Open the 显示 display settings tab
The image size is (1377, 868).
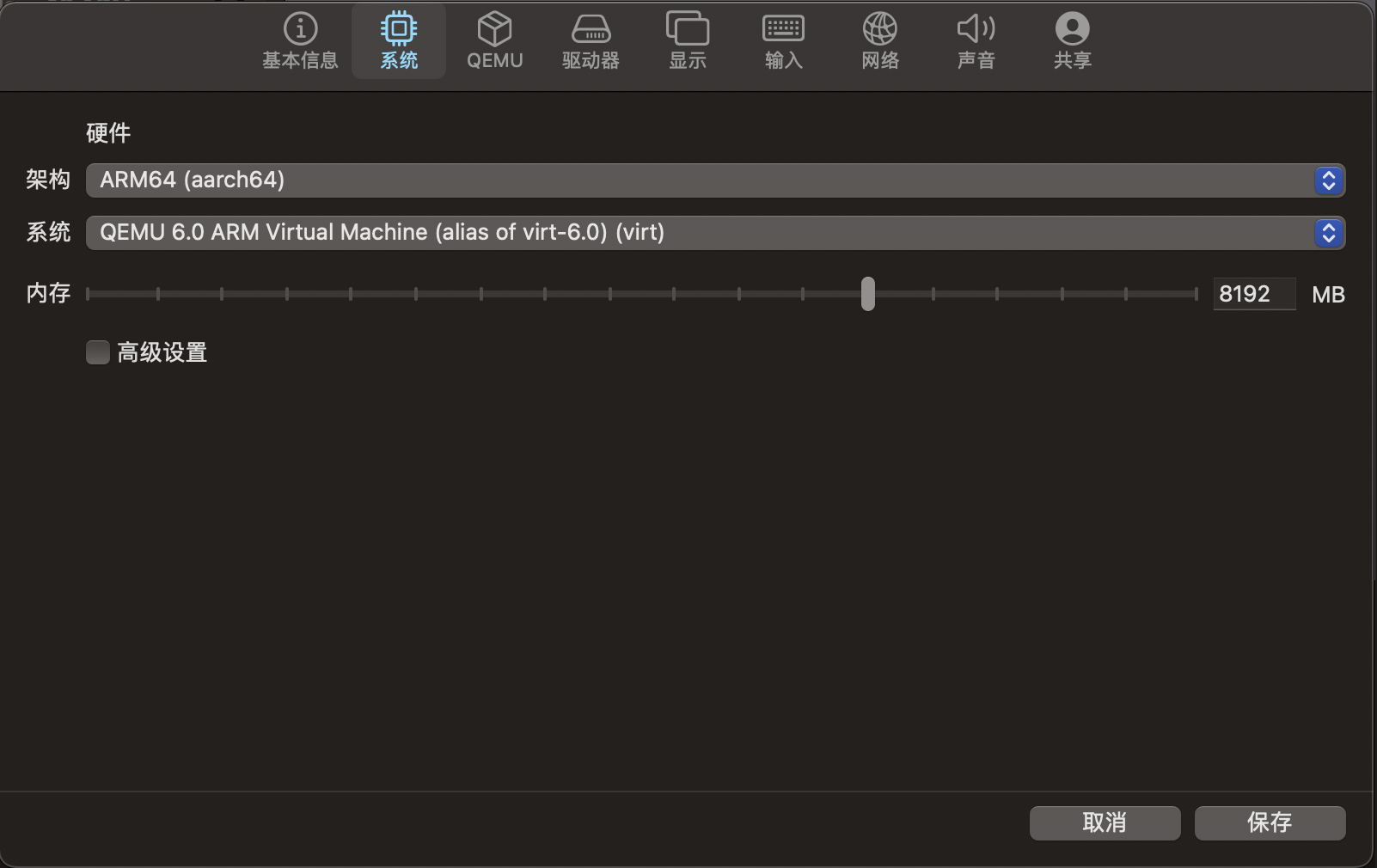[x=688, y=41]
